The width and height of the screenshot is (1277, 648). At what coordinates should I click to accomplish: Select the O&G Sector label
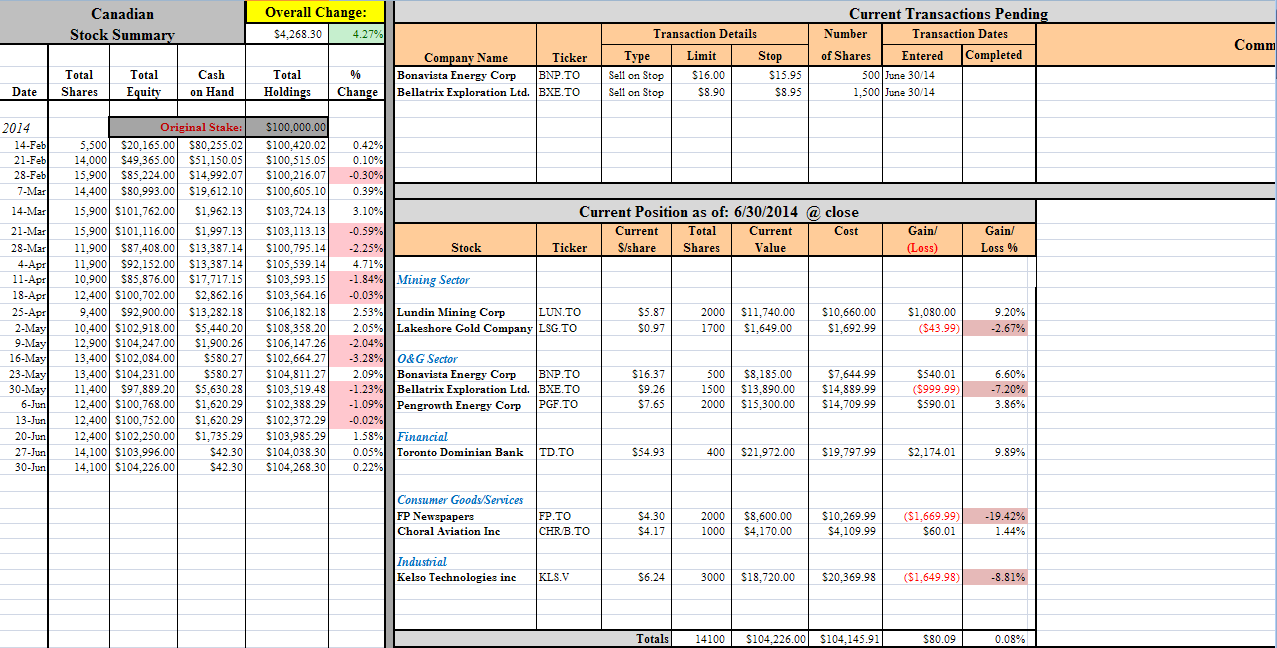click(427, 358)
